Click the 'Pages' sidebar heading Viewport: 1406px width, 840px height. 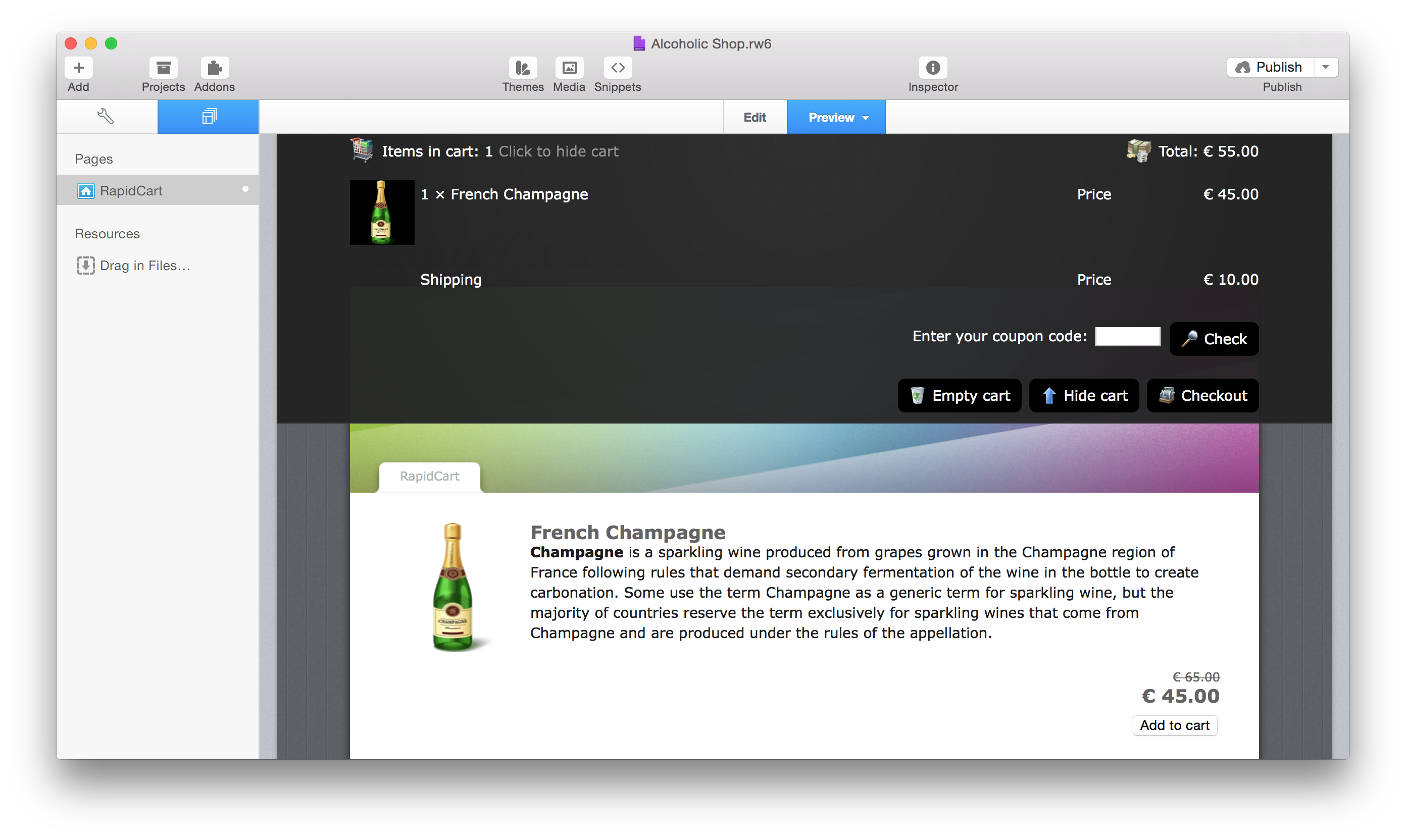pyautogui.click(x=93, y=159)
